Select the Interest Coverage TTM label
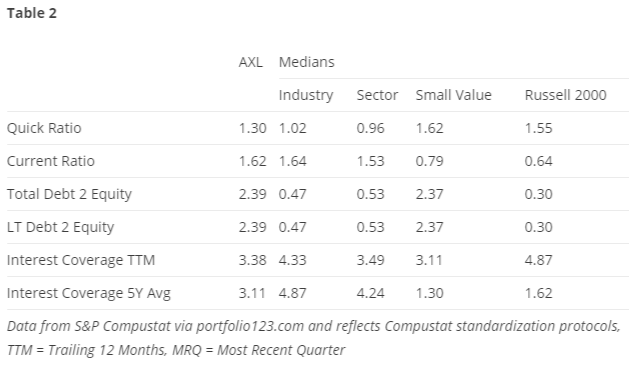This screenshot has height=365, width=629. tap(81, 260)
